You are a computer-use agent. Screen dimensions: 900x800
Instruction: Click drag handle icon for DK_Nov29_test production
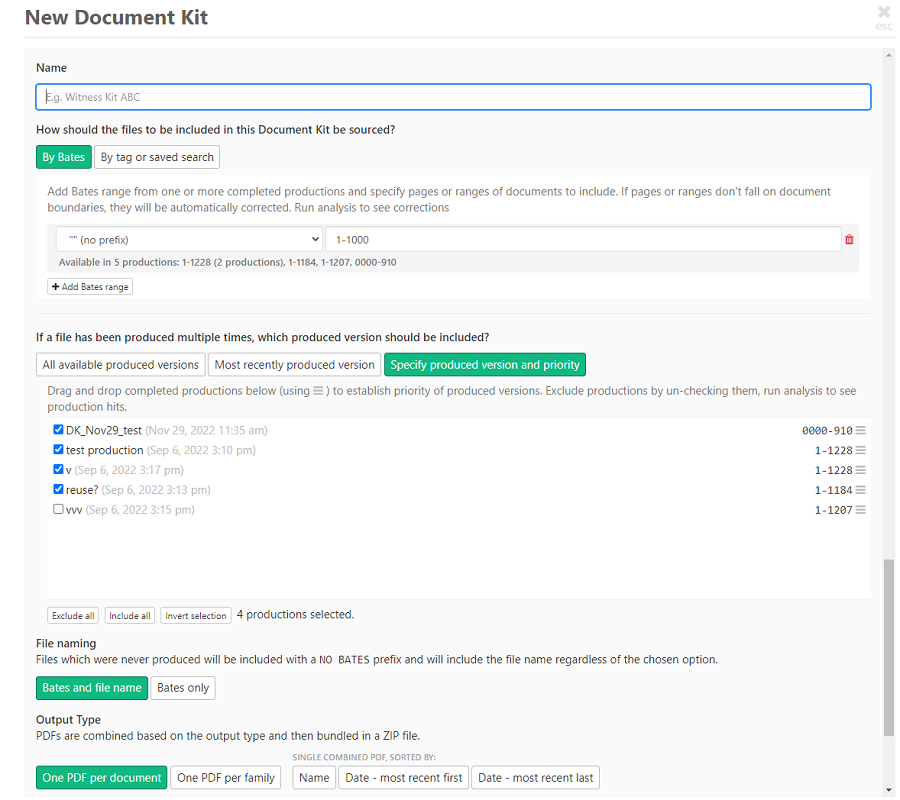[860, 431]
